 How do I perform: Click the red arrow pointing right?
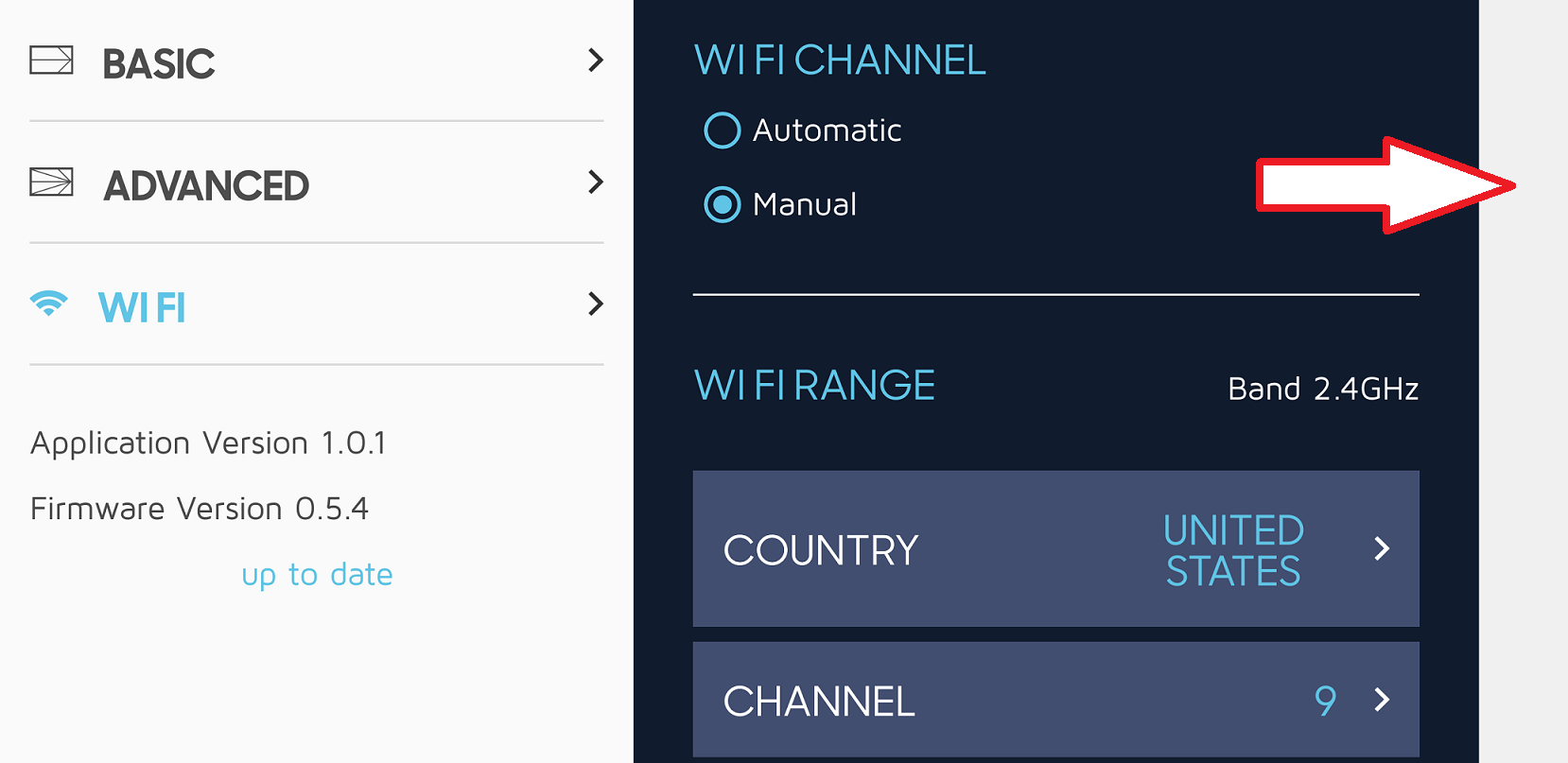point(1384,185)
